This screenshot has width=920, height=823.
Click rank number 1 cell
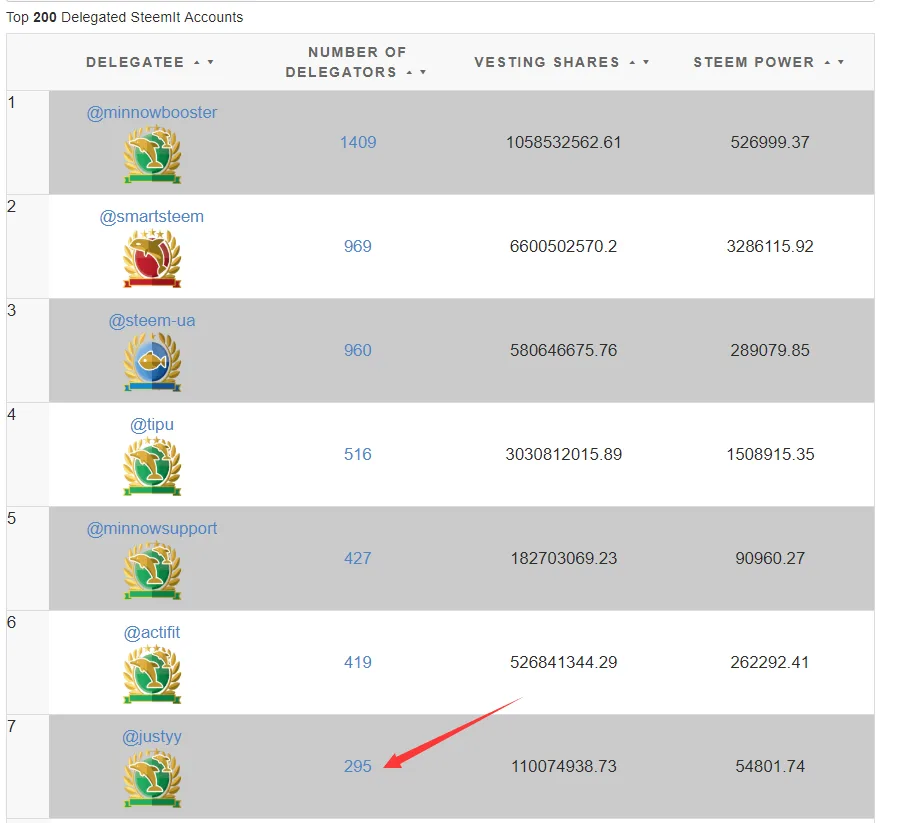point(28,142)
